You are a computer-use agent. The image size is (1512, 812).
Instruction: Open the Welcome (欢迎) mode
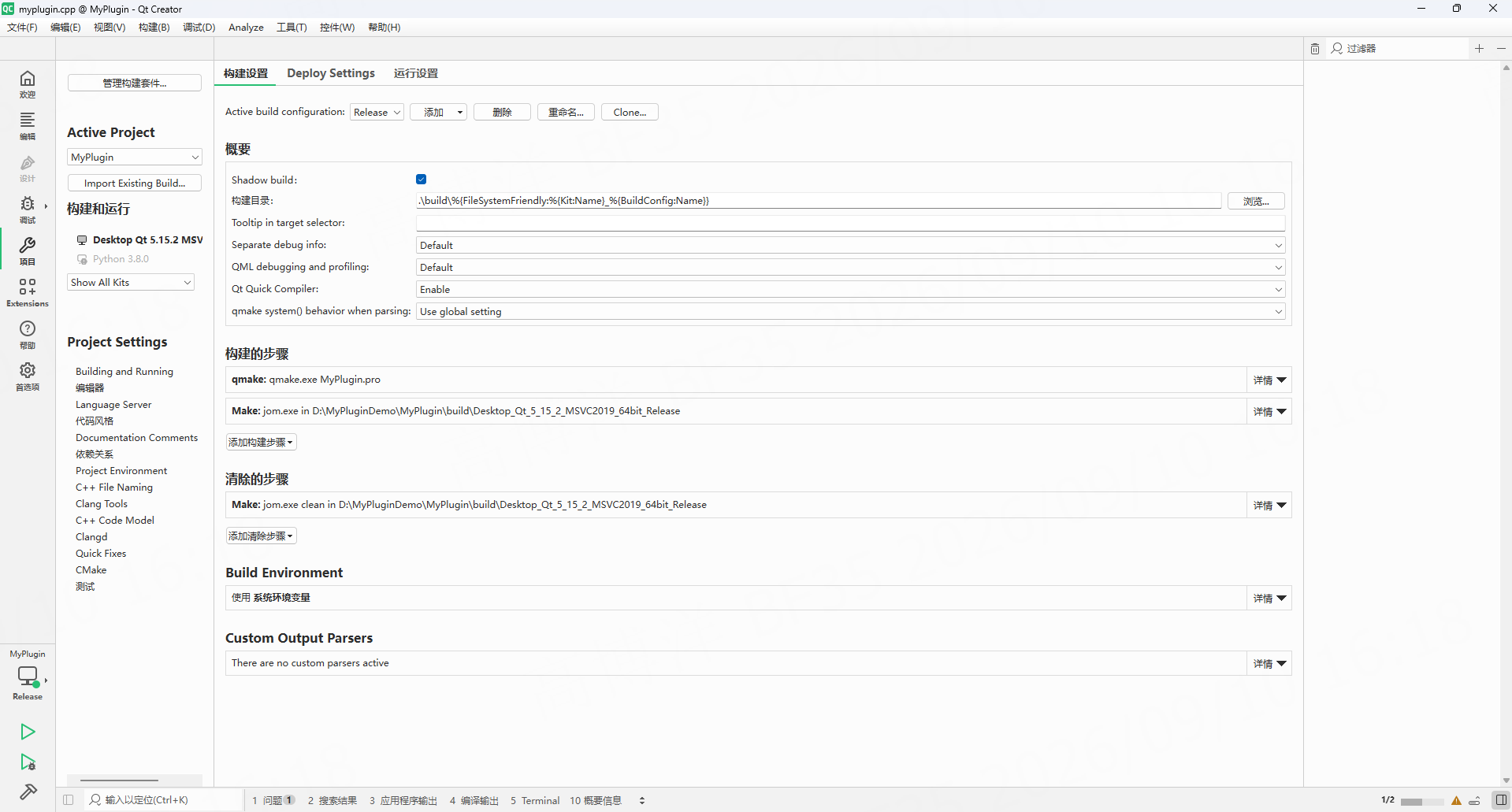click(28, 84)
